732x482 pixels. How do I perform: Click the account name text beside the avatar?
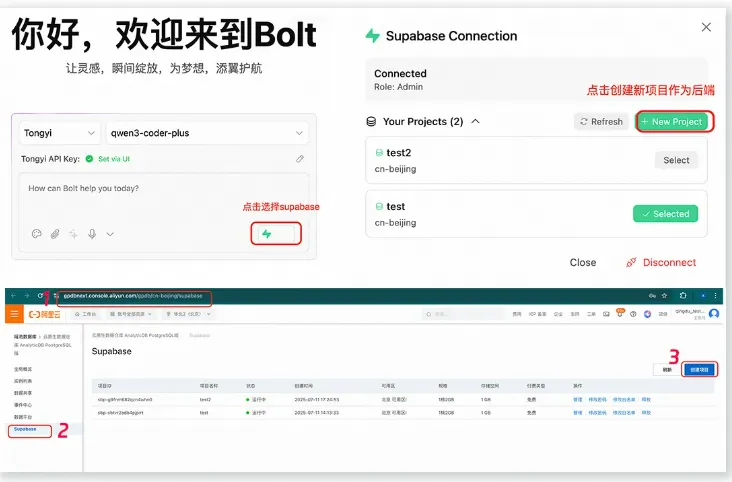[x=690, y=311]
